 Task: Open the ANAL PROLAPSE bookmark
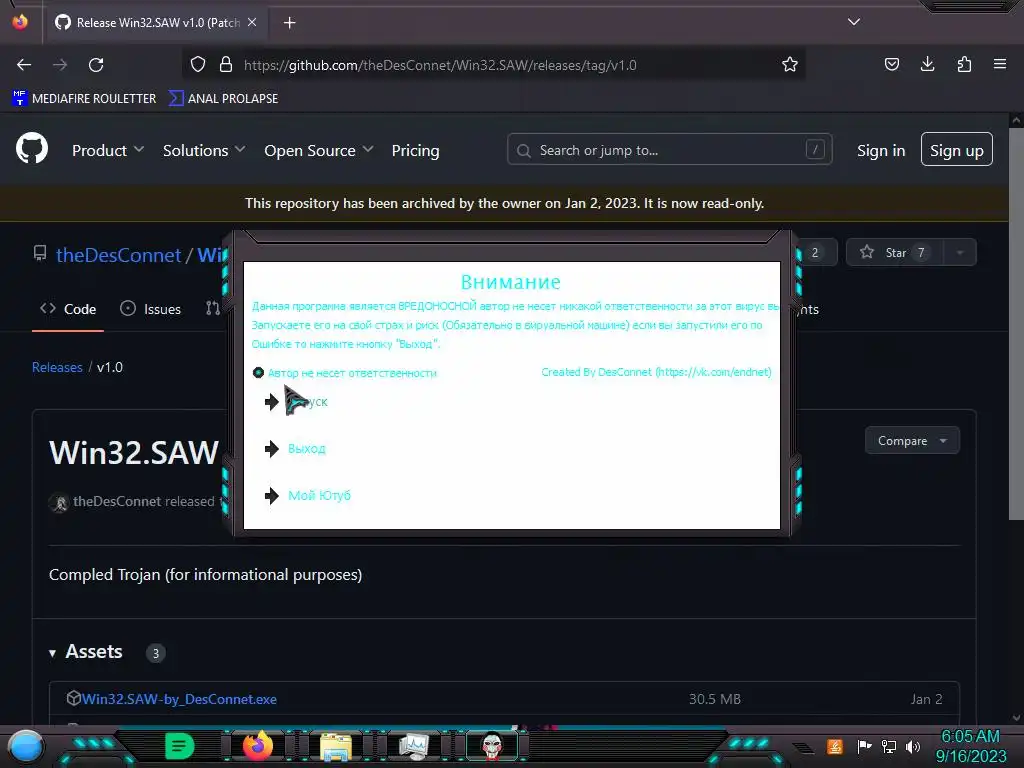pyautogui.click(x=223, y=99)
